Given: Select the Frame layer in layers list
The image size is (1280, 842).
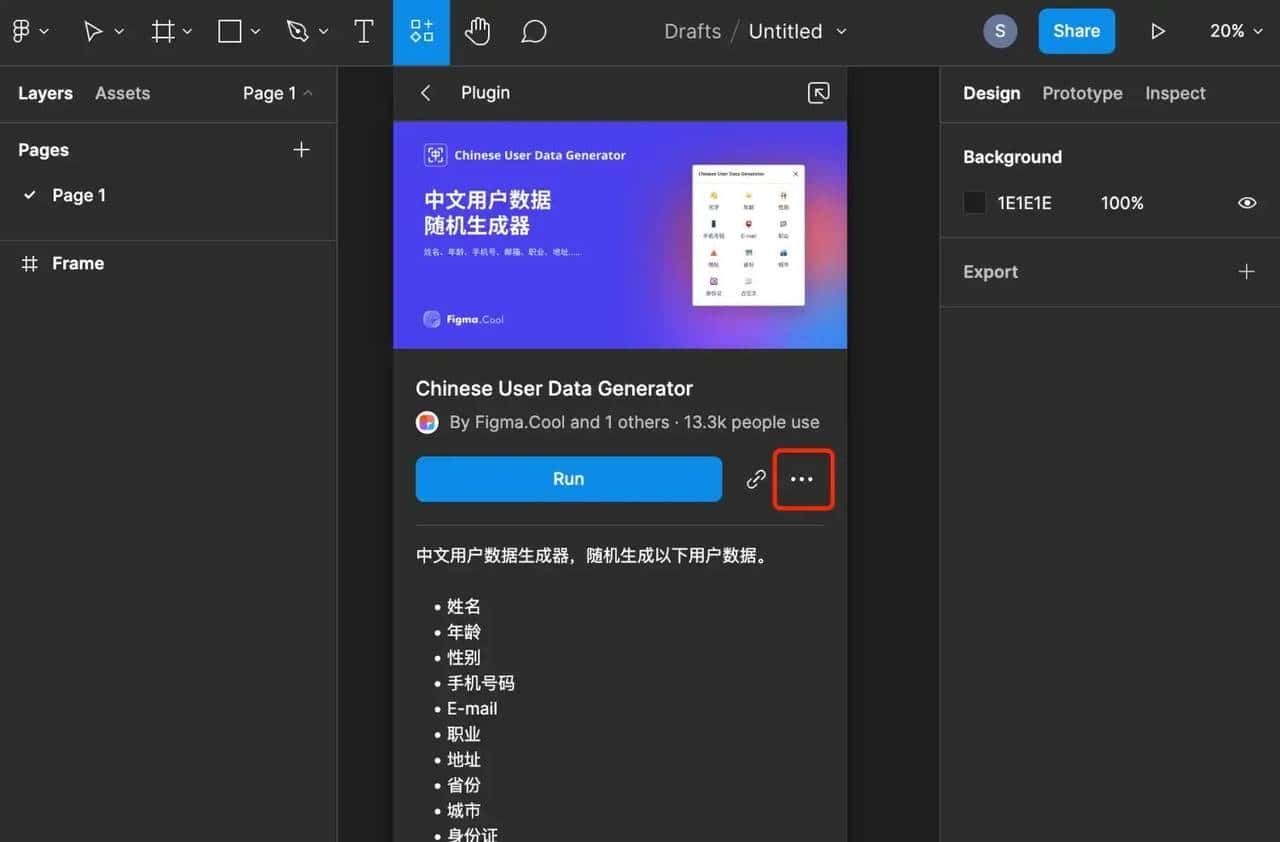Looking at the screenshot, I should tap(78, 263).
